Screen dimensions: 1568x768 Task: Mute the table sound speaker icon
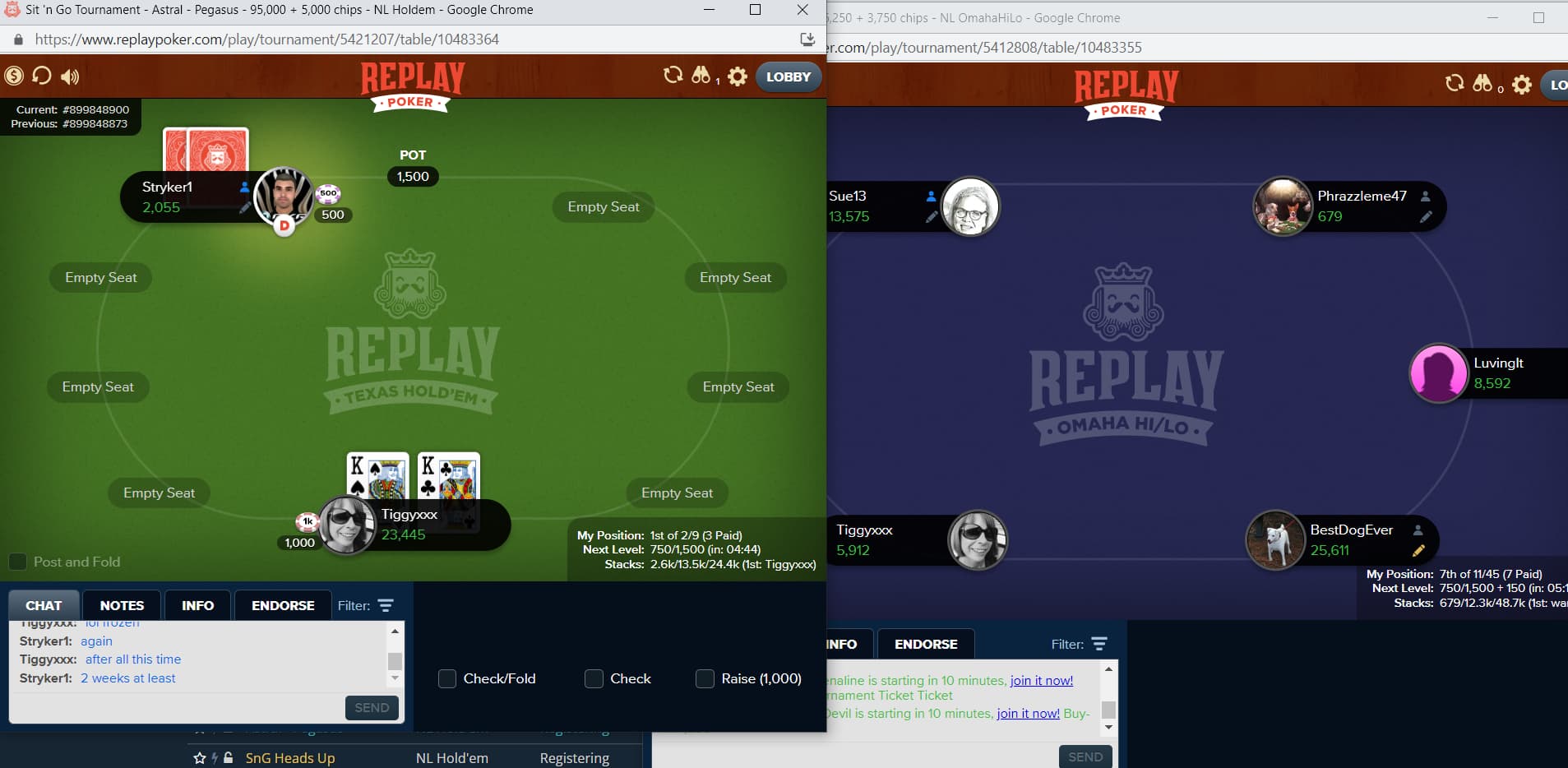tap(70, 76)
